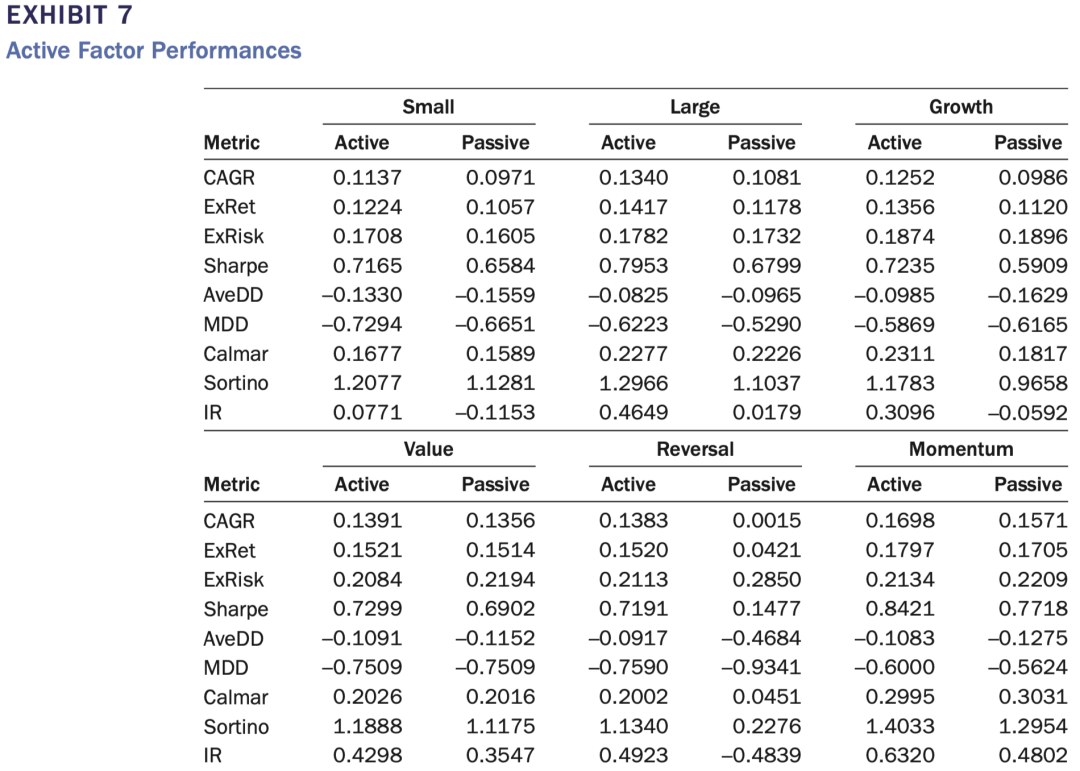
Task: Select the Large Active IR value 0.4649
Action: 634,413
